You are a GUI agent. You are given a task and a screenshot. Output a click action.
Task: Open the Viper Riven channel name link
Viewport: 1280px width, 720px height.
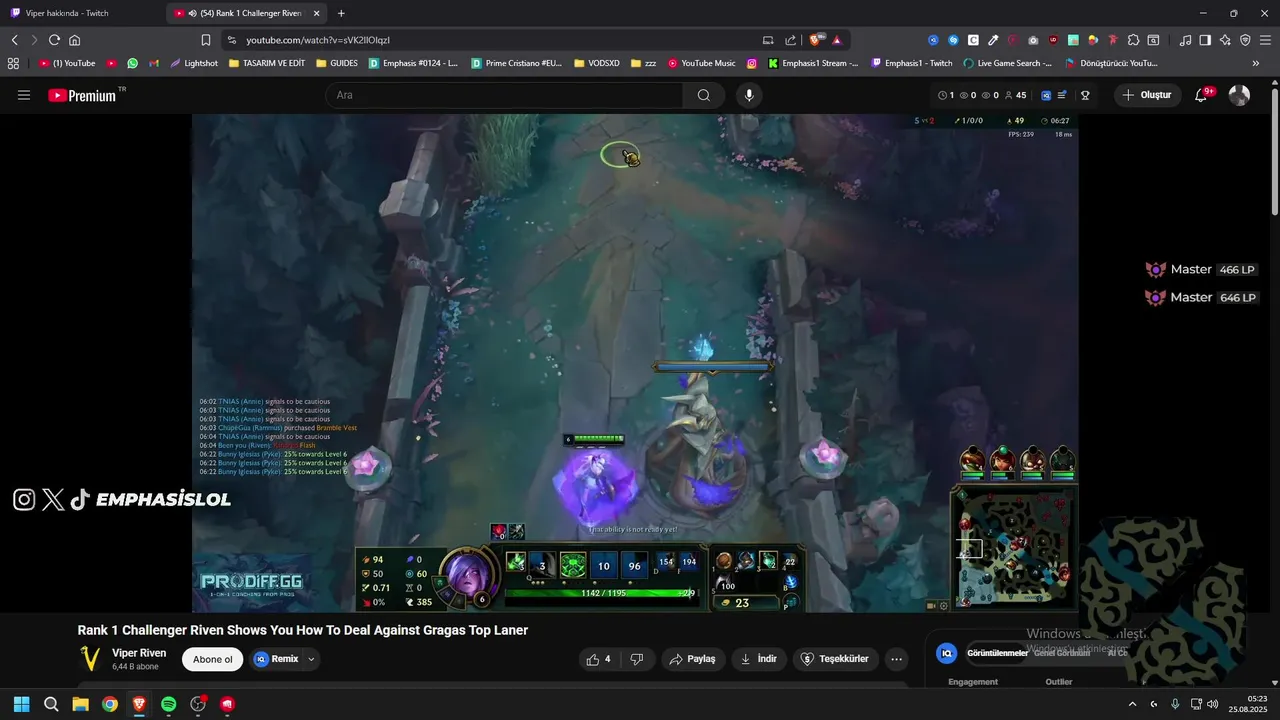point(139,653)
